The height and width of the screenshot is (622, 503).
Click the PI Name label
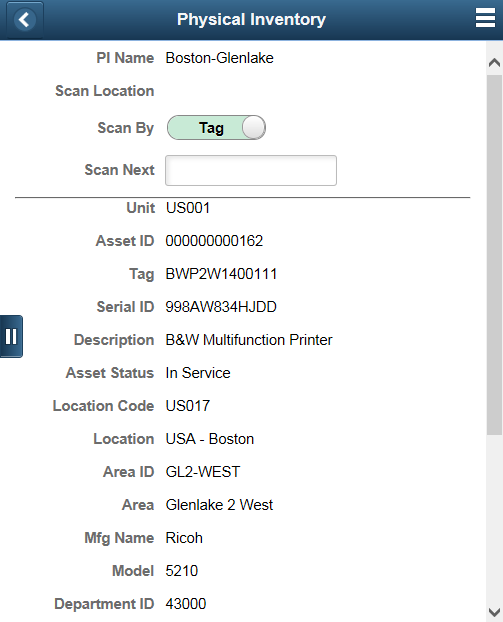(125, 58)
